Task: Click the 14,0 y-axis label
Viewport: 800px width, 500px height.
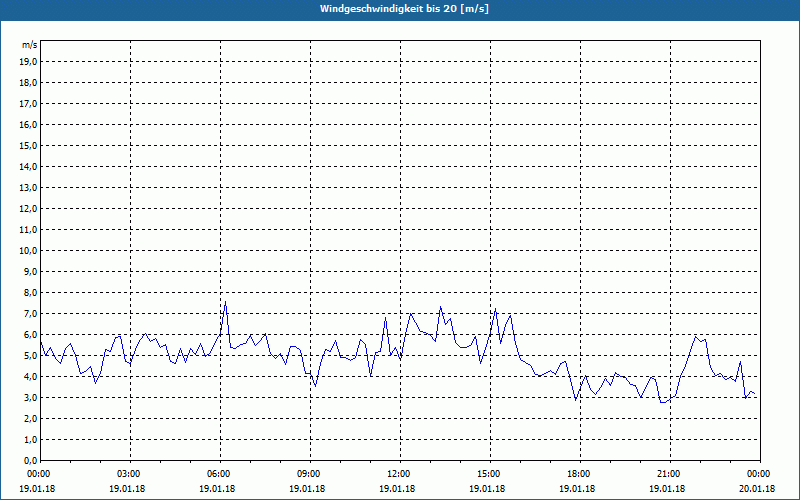Action: tap(28, 166)
